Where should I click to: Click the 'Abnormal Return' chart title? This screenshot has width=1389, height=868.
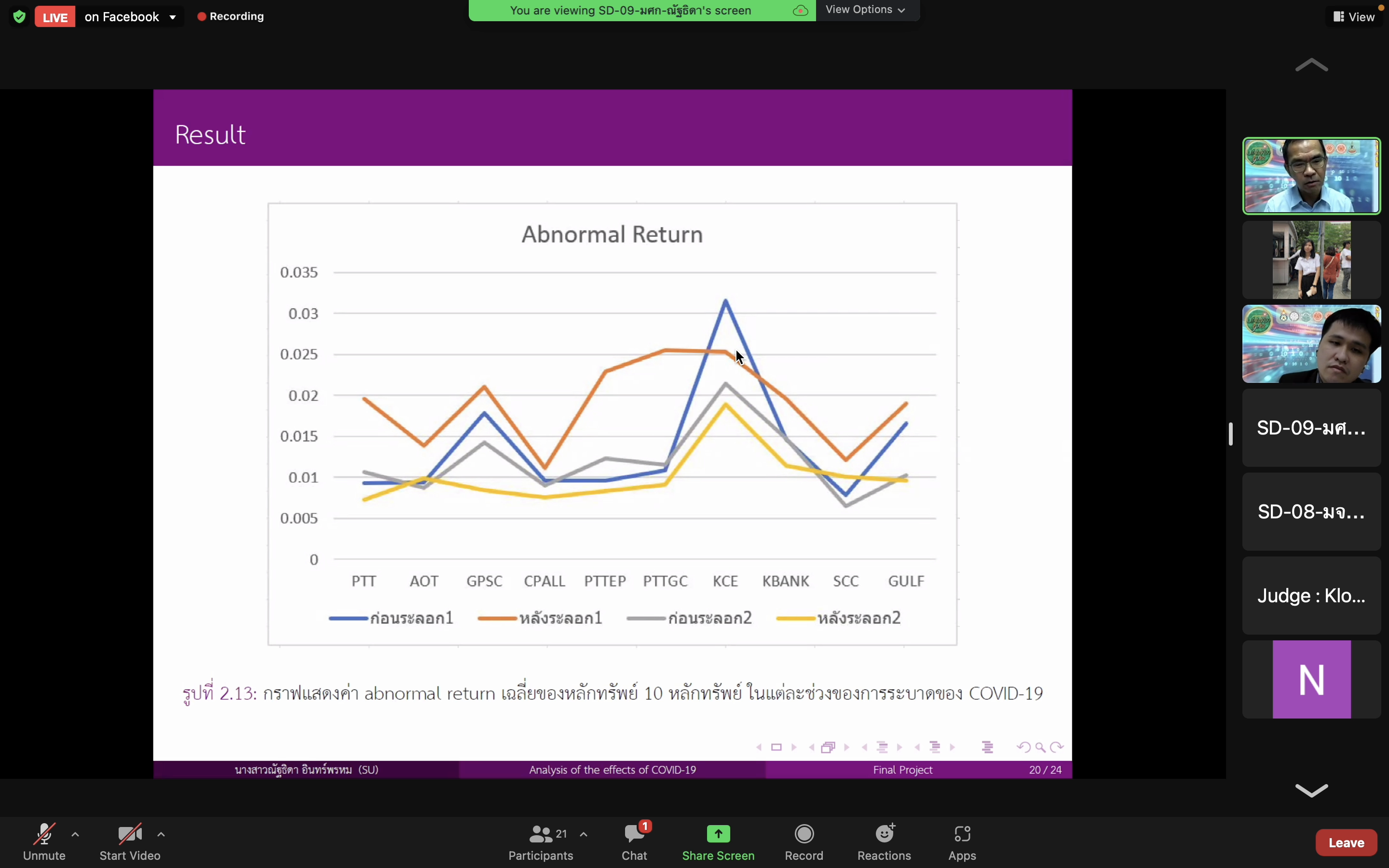[613, 234]
